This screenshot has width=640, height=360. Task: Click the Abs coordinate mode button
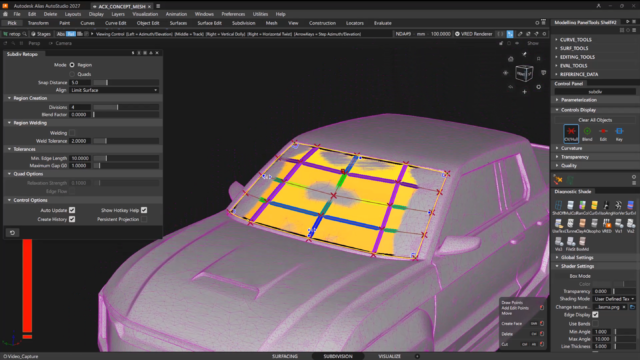tap(61, 34)
